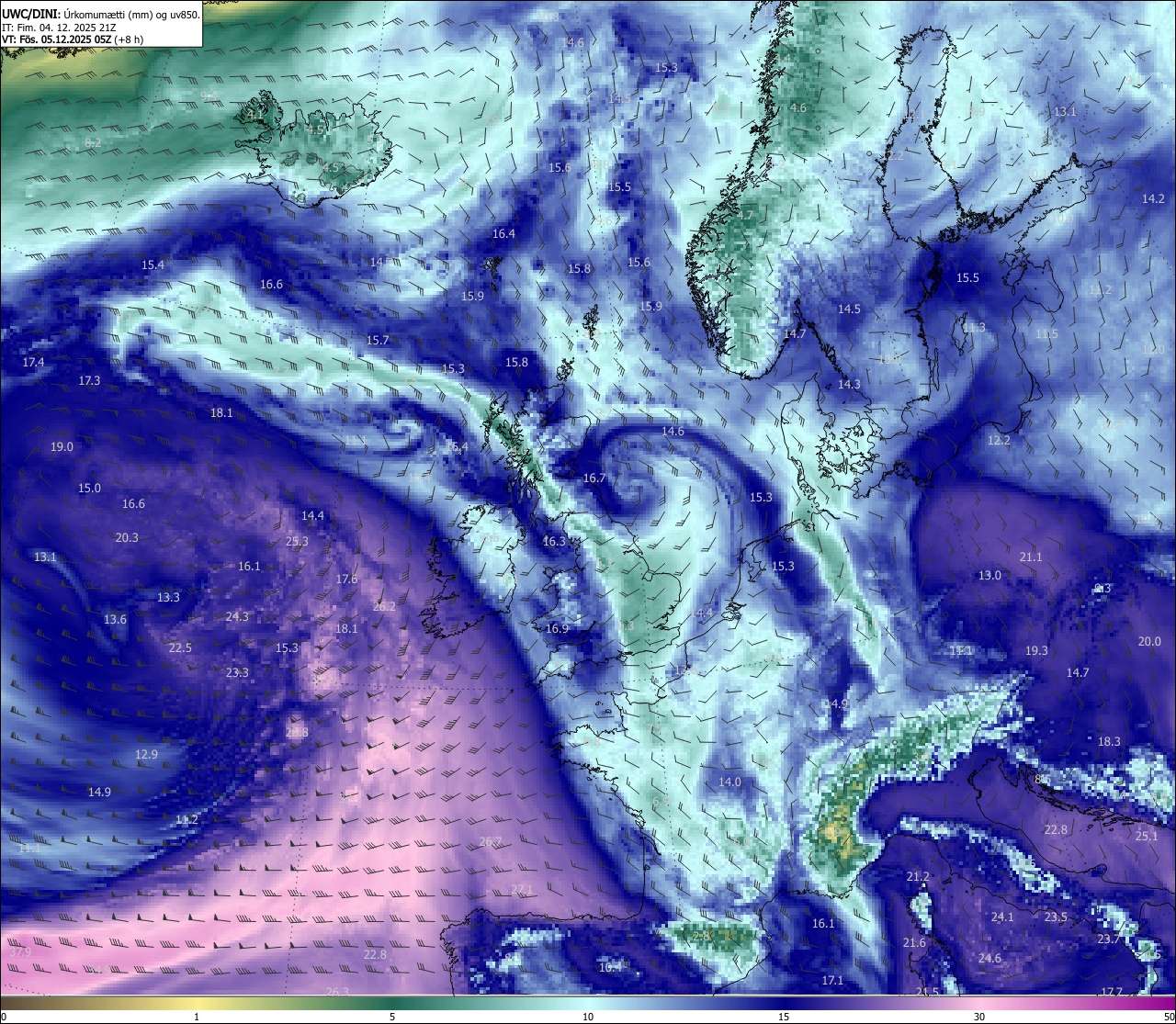
Task: Click the value 12.9 on the map
Action: 146,754
